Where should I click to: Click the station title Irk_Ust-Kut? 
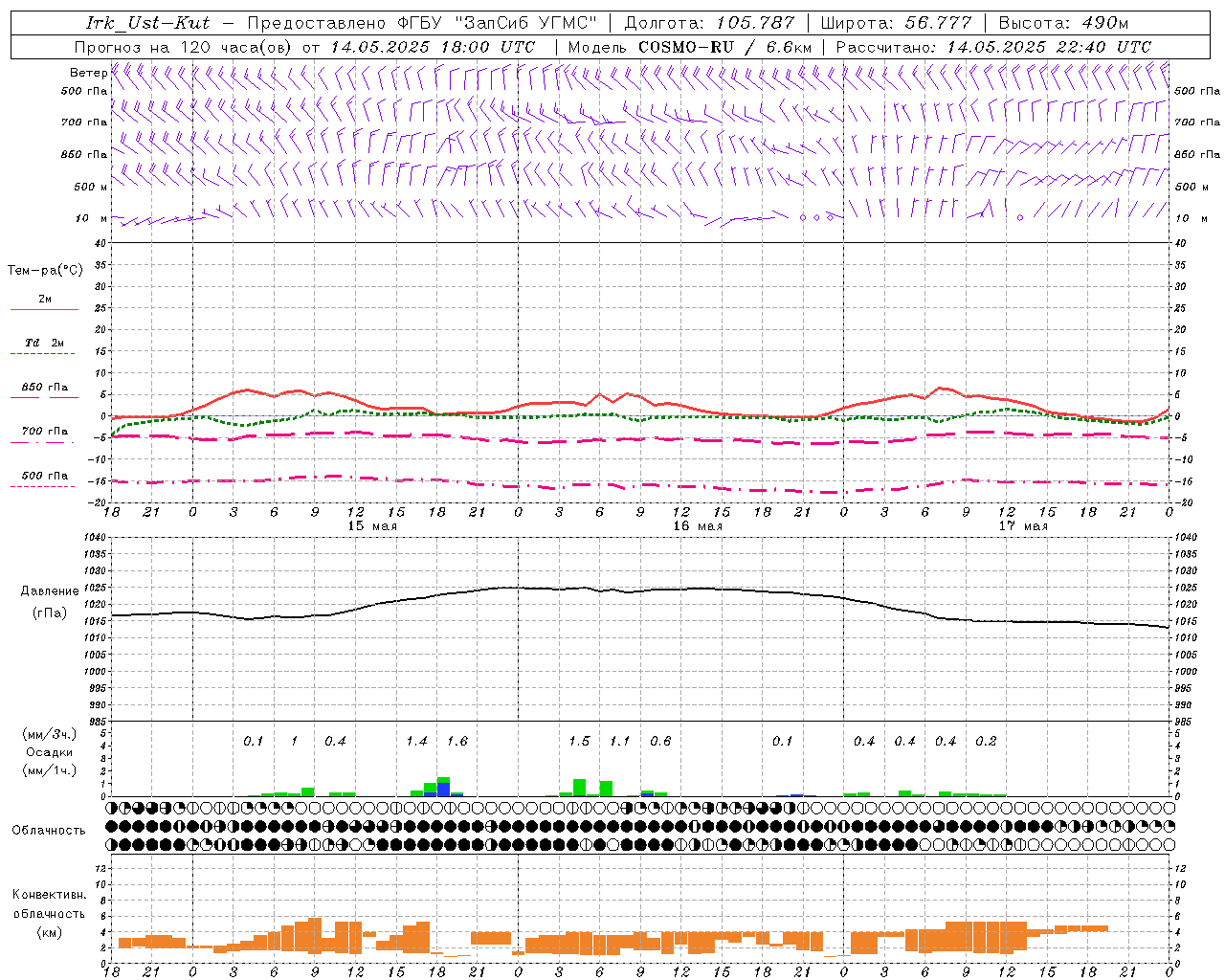pyautogui.click(x=147, y=23)
